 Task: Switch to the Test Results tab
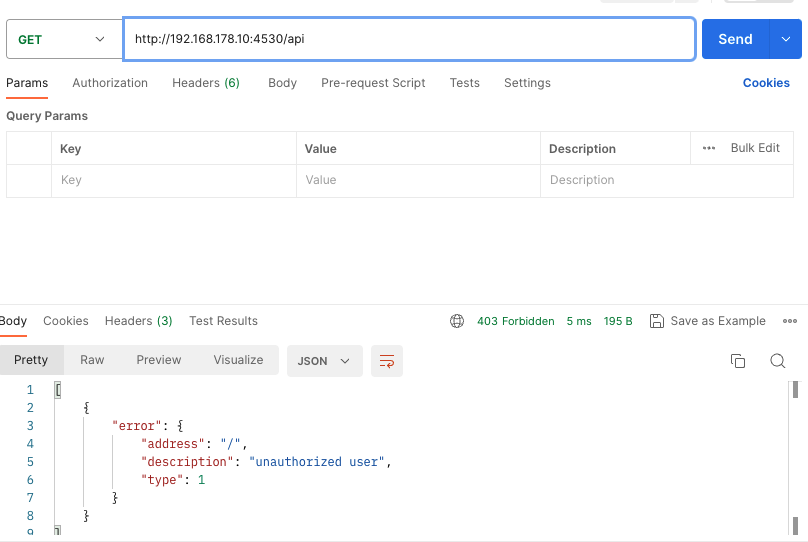point(223,321)
